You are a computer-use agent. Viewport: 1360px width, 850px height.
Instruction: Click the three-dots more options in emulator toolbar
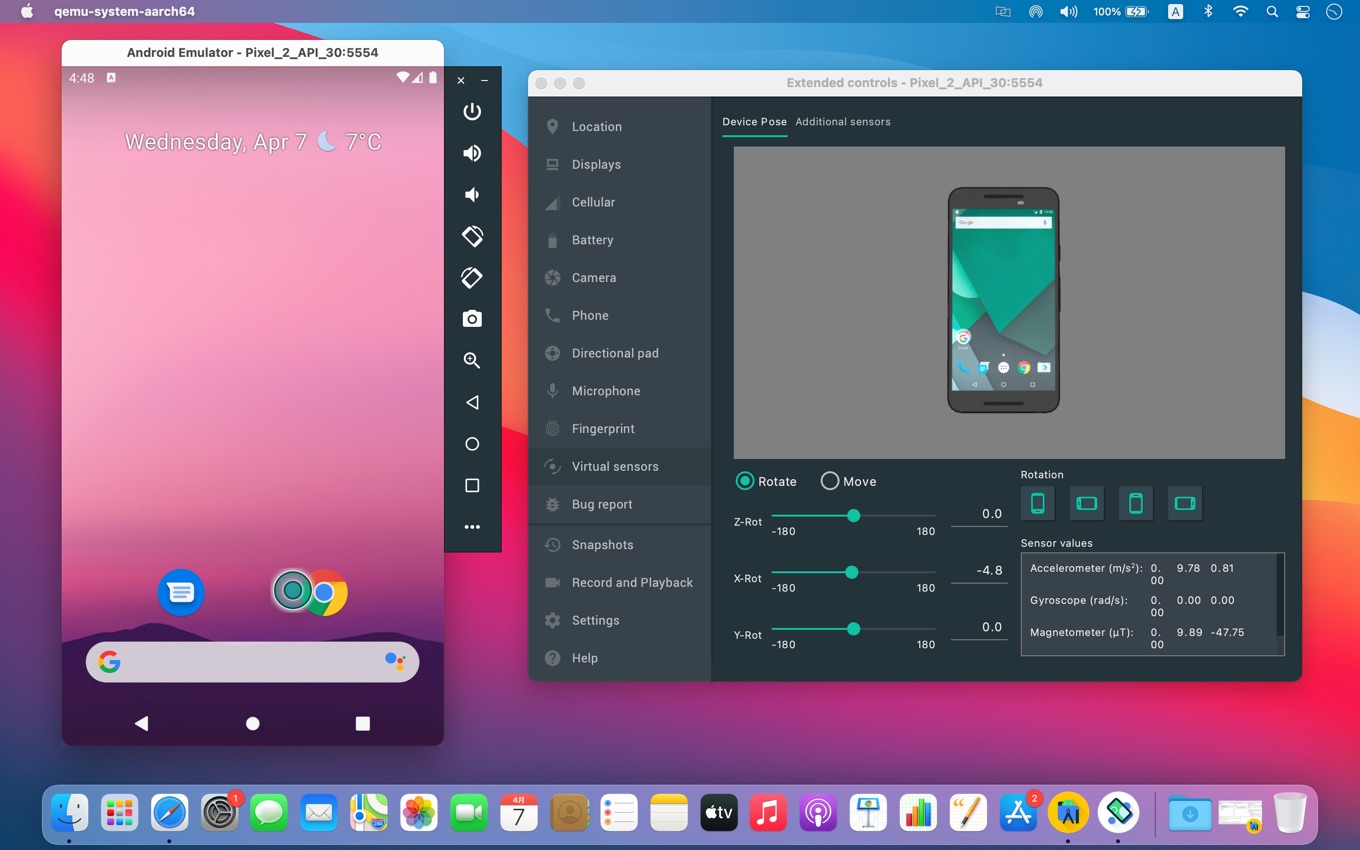[x=472, y=527]
